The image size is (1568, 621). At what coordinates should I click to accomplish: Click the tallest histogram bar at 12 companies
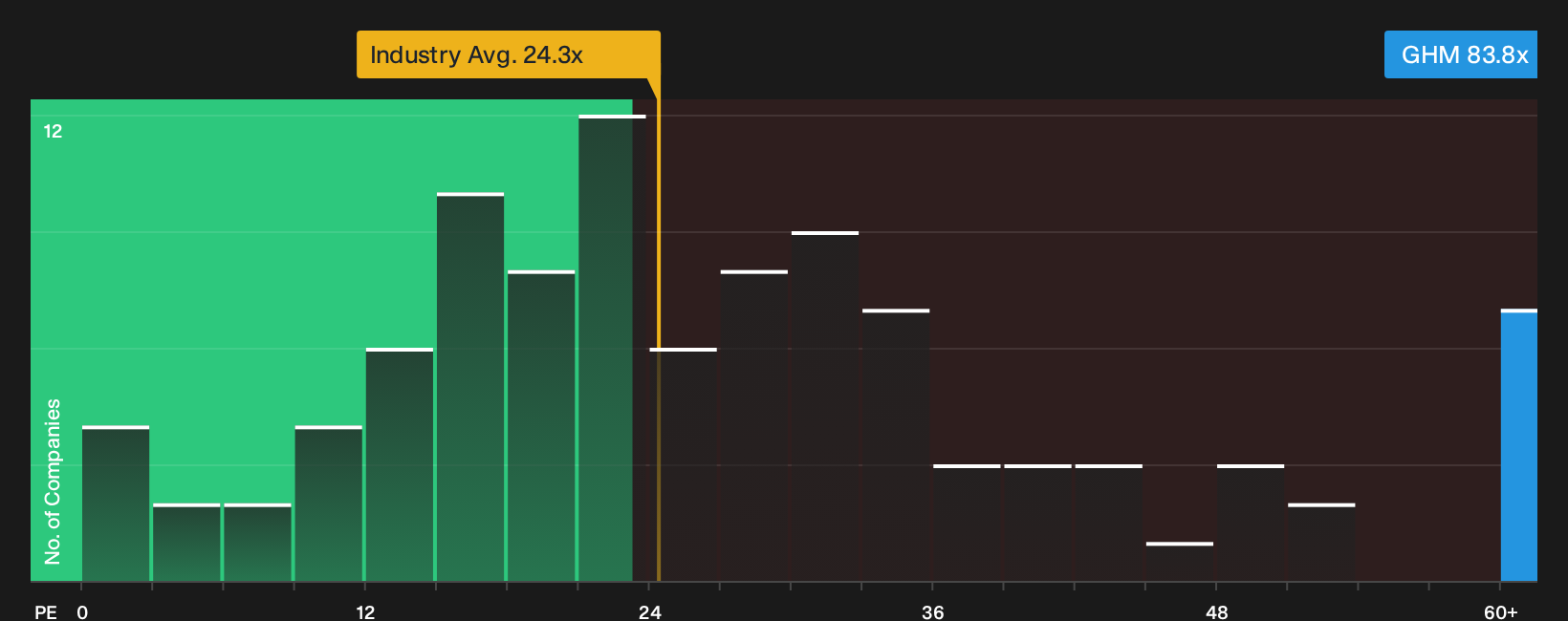pyautogui.click(x=612, y=348)
